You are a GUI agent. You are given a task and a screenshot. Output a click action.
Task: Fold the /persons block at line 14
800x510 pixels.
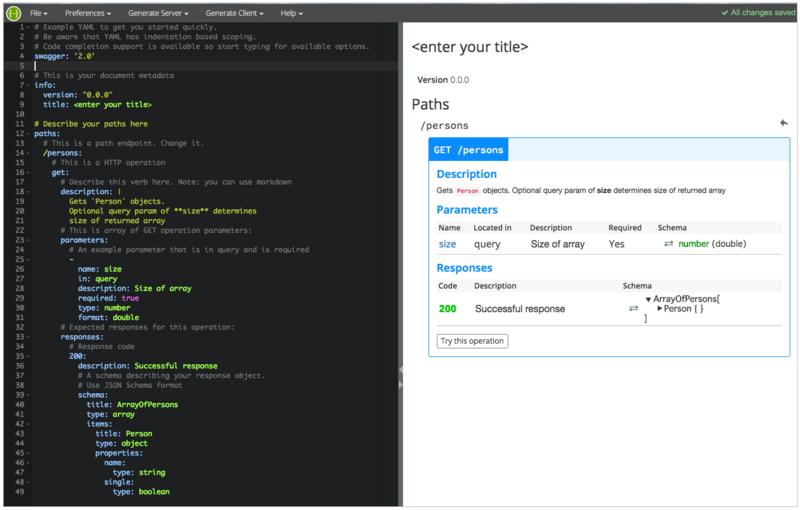[x=28, y=153]
